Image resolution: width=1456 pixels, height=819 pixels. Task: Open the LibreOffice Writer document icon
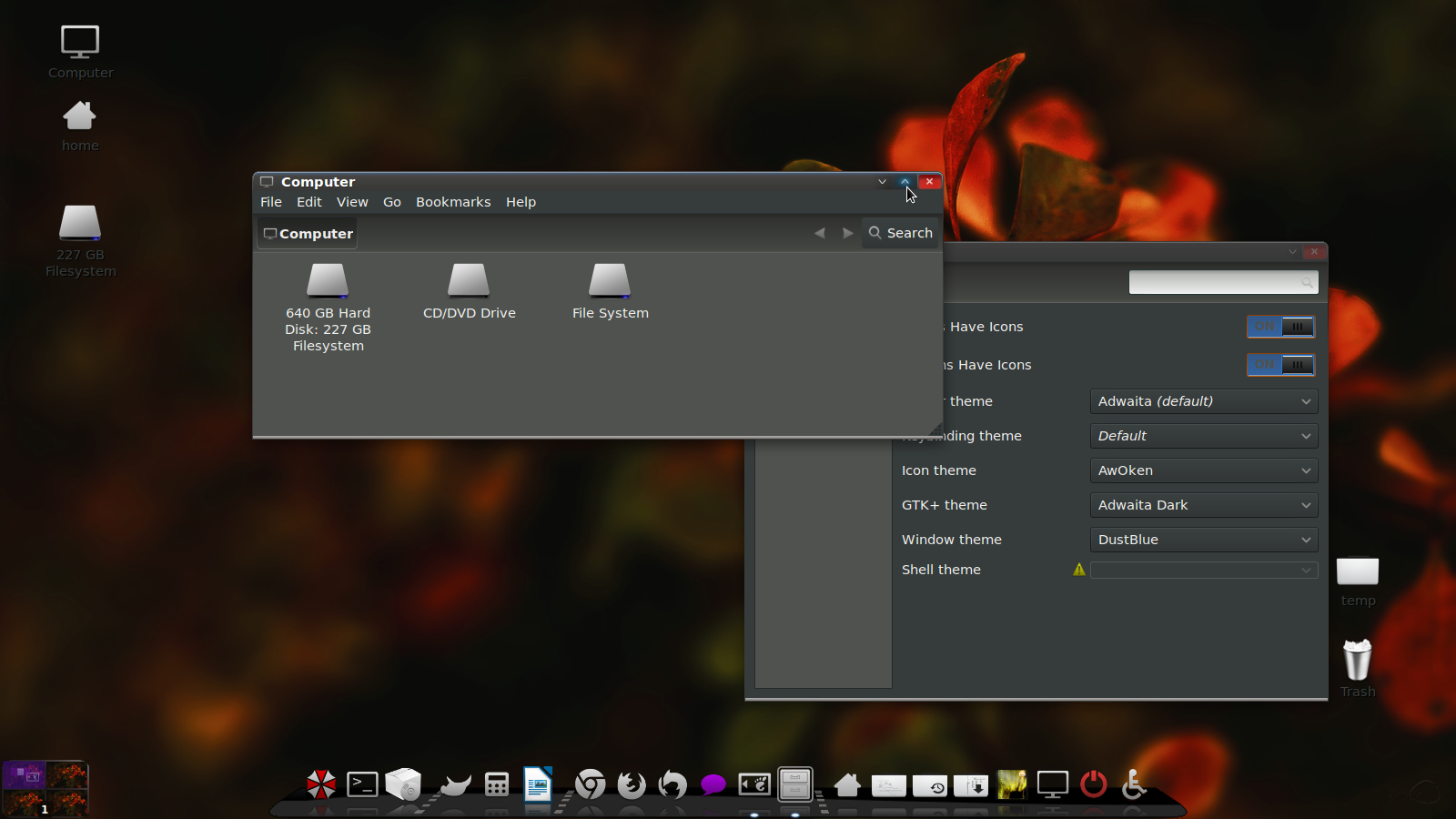coord(538,784)
